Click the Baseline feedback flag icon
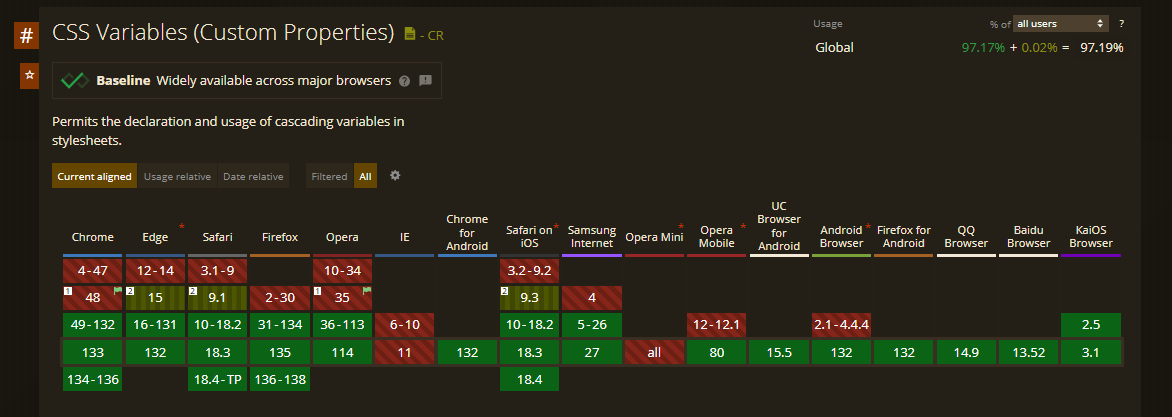This screenshot has height=417, width=1172. [425, 80]
